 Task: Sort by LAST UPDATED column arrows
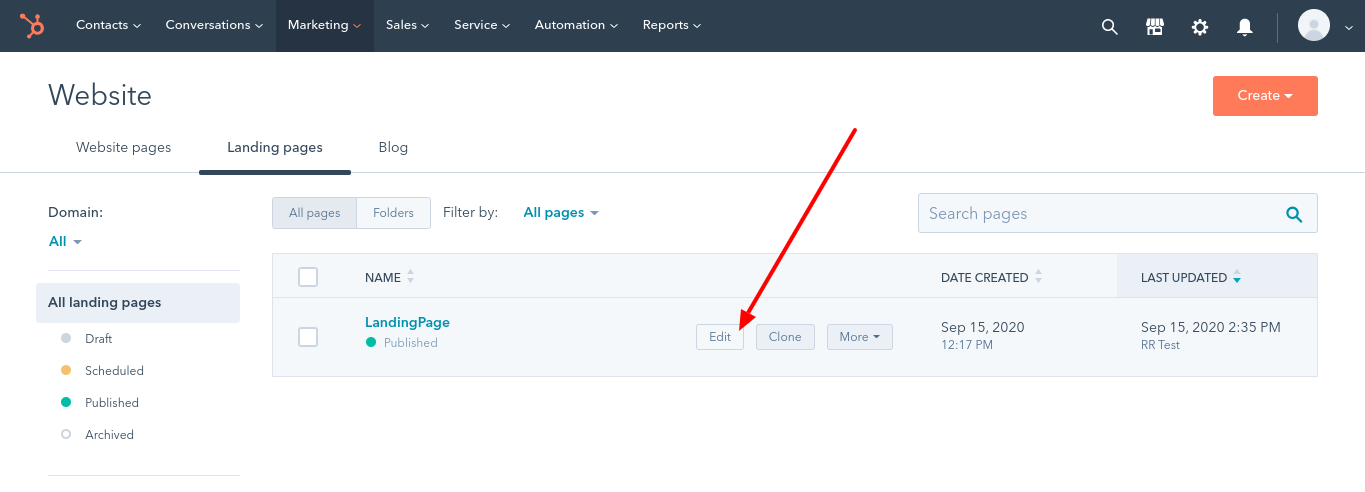point(1237,277)
